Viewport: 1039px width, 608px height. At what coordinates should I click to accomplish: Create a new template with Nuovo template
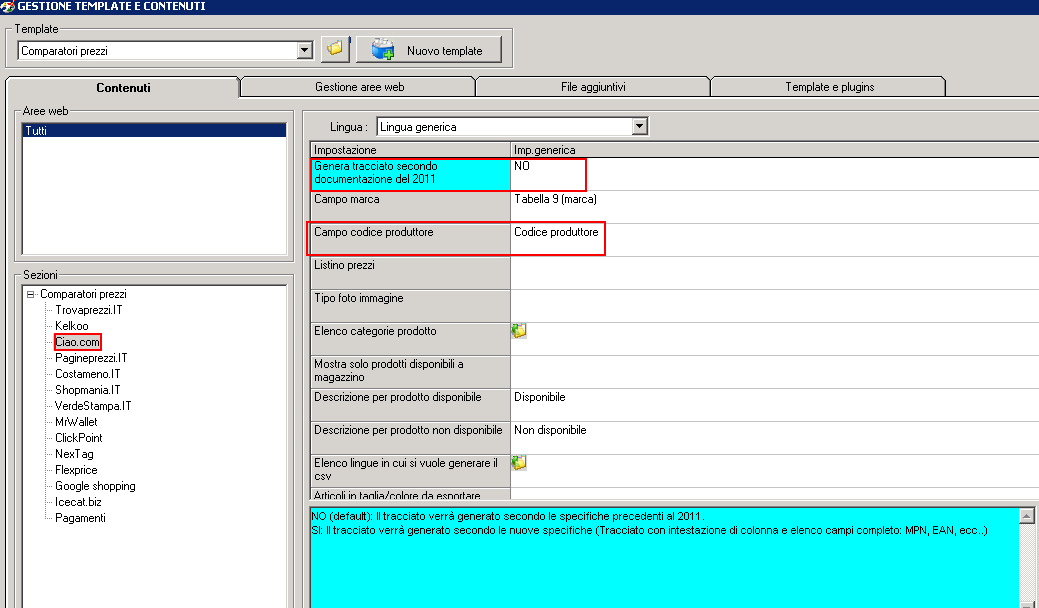click(x=429, y=50)
